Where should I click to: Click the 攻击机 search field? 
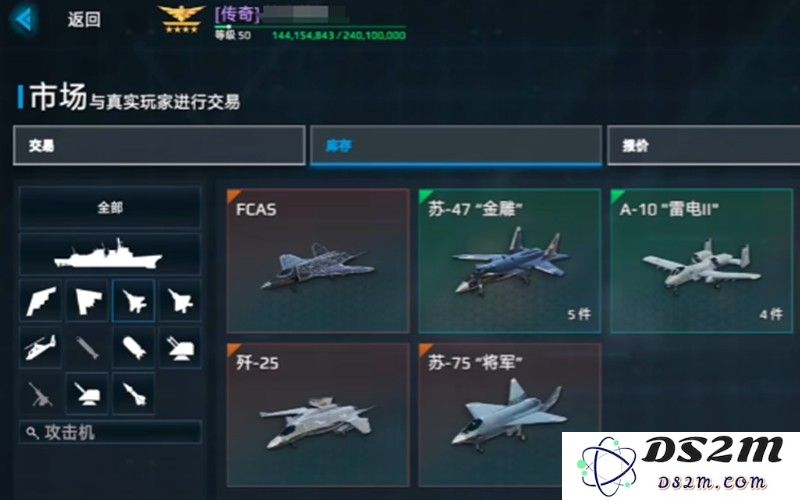[x=110, y=432]
